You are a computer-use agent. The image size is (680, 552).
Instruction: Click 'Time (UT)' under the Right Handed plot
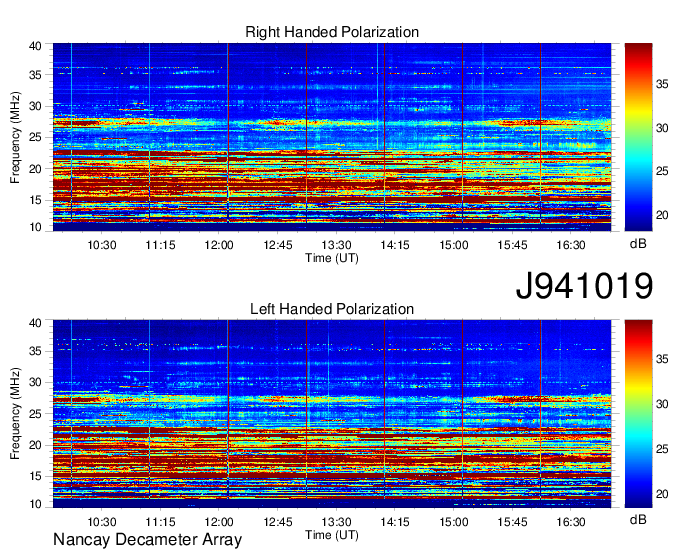tap(332, 258)
